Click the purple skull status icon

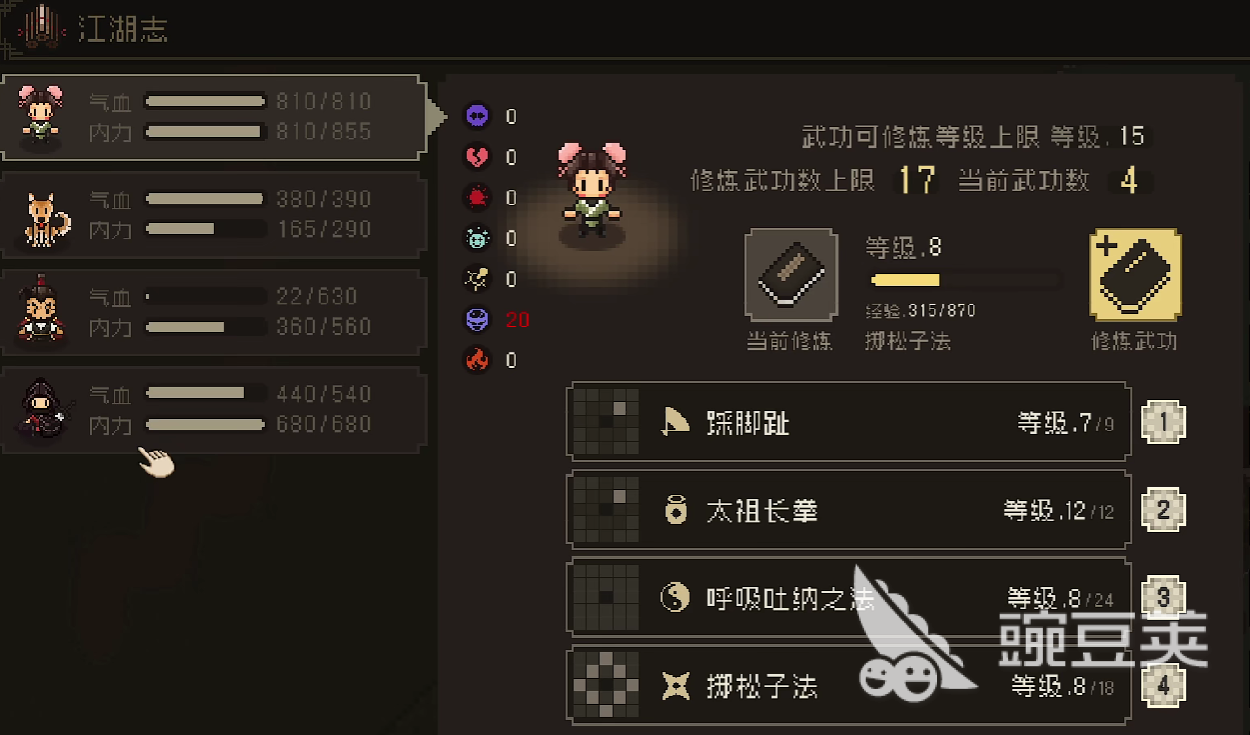477,117
